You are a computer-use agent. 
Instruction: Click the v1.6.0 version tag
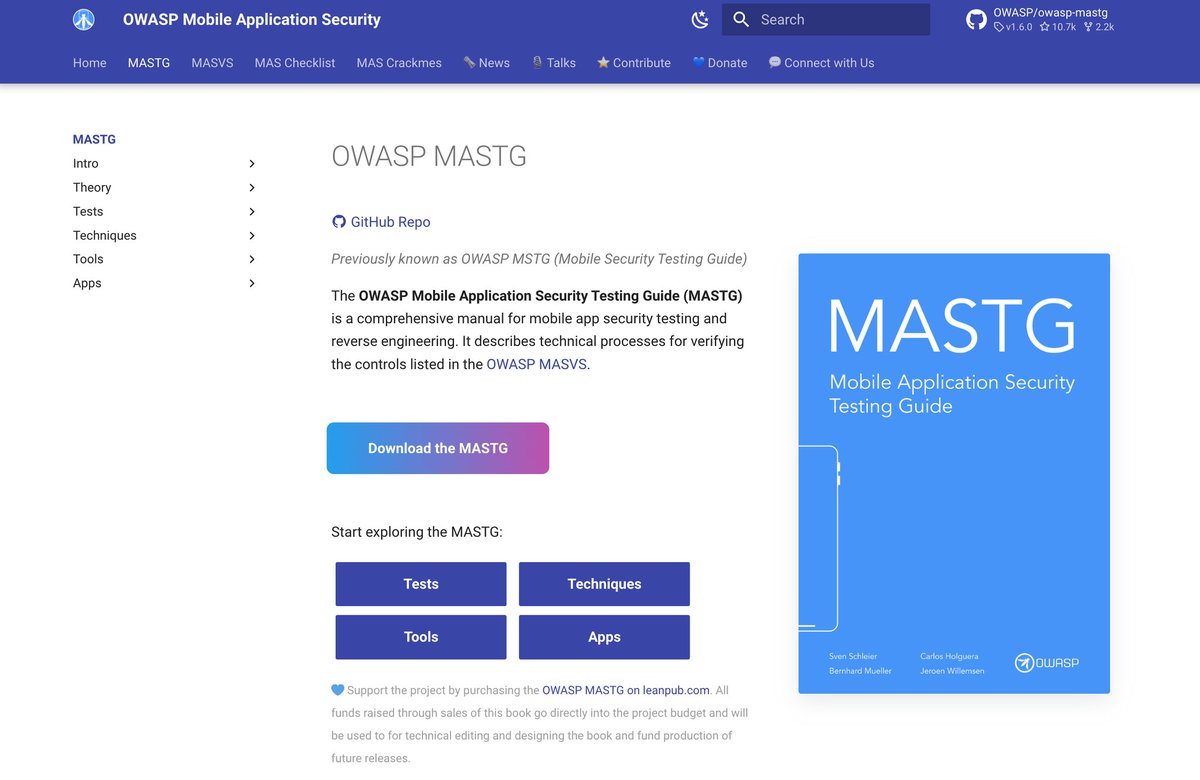[x=1013, y=27]
